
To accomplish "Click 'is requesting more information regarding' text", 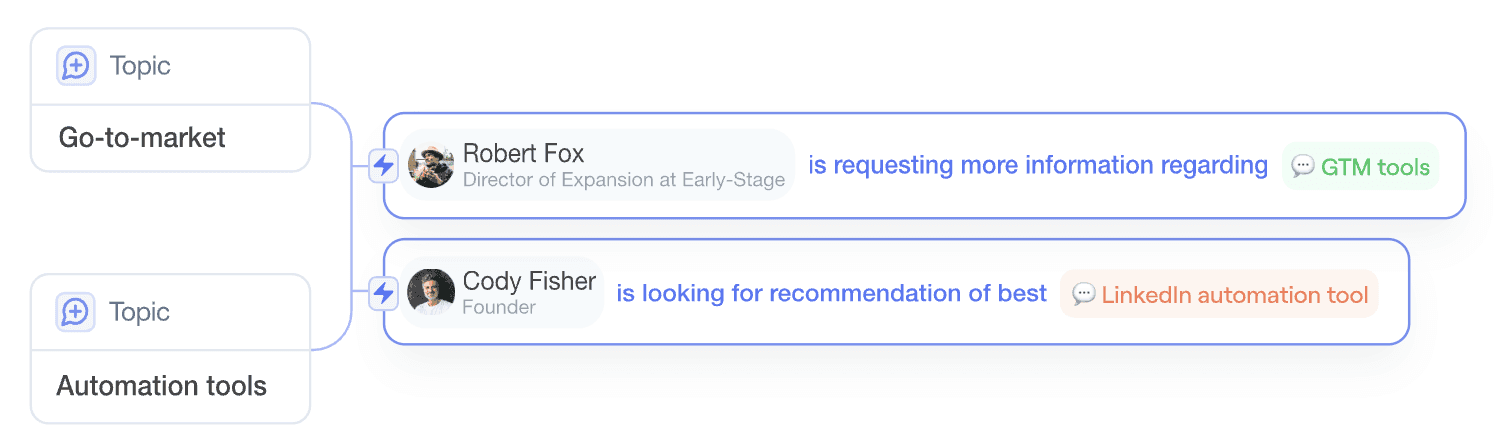I will (x=1037, y=165).
